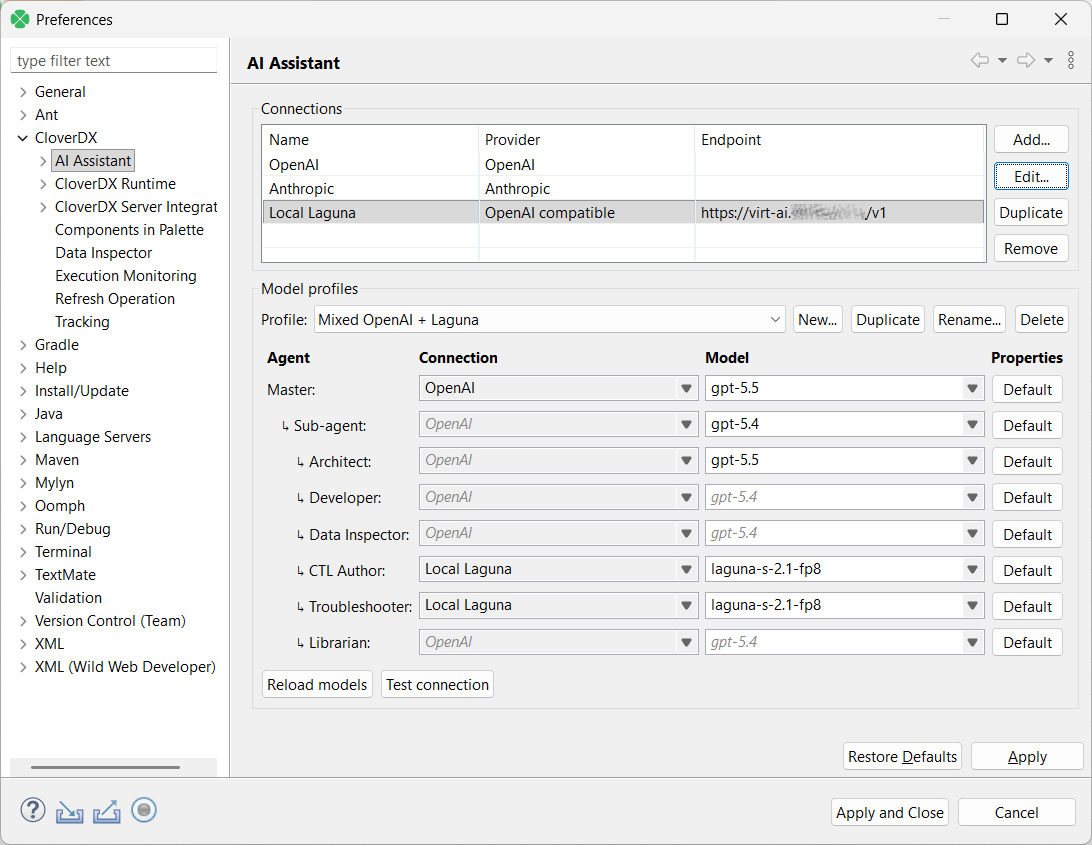Image resolution: width=1092 pixels, height=845 pixels.
Task: Click Add... connection button
Action: pos(1031,140)
